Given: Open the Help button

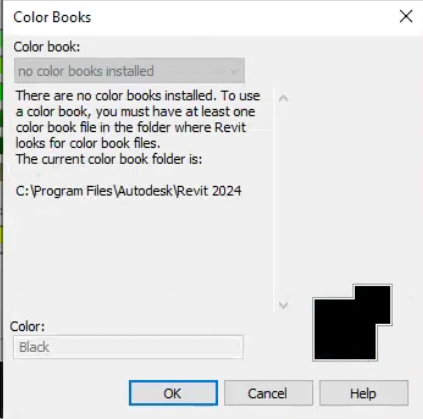Looking at the screenshot, I should (x=364, y=393).
